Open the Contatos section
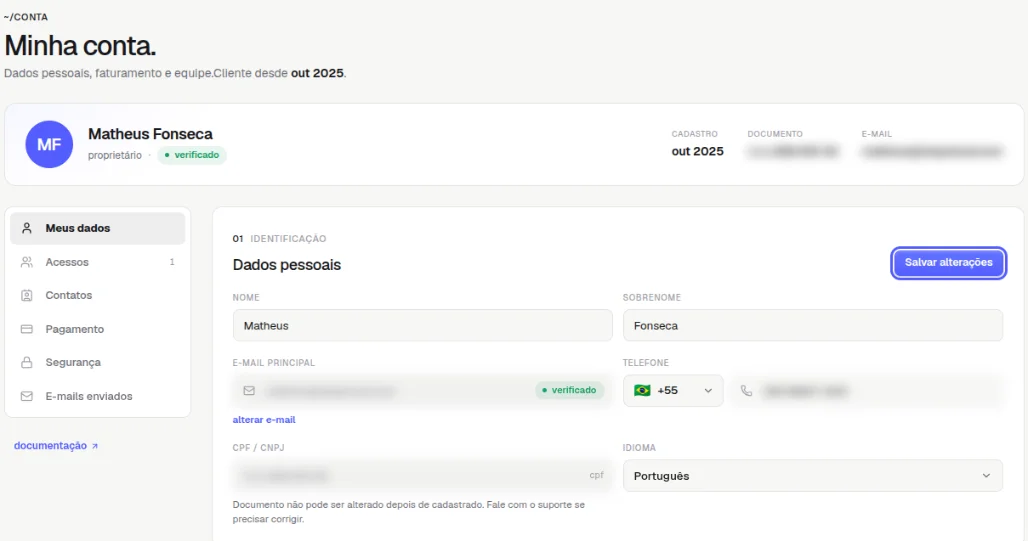The image size is (1028, 541). click(98, 296)
